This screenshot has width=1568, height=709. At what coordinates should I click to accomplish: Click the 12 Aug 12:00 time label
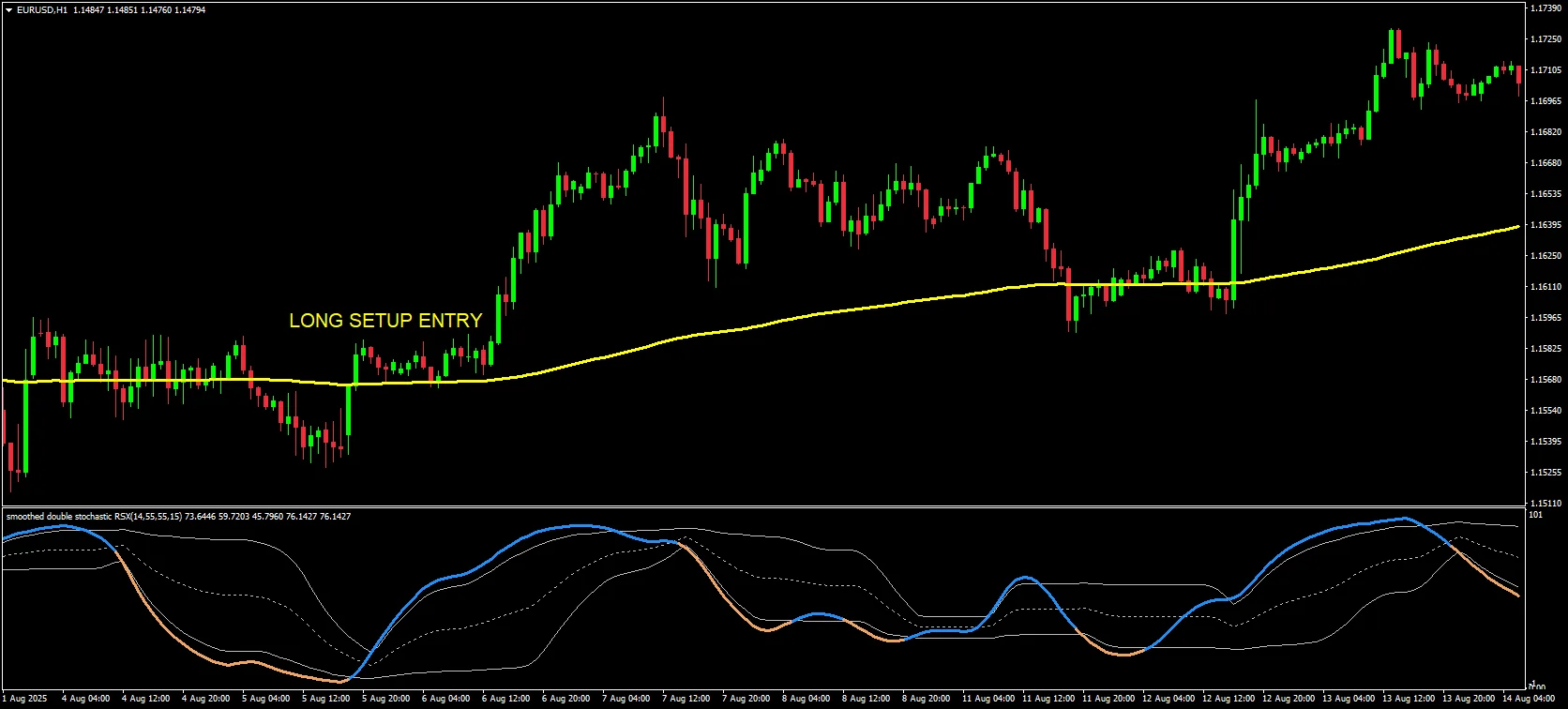pos(1229,699)
